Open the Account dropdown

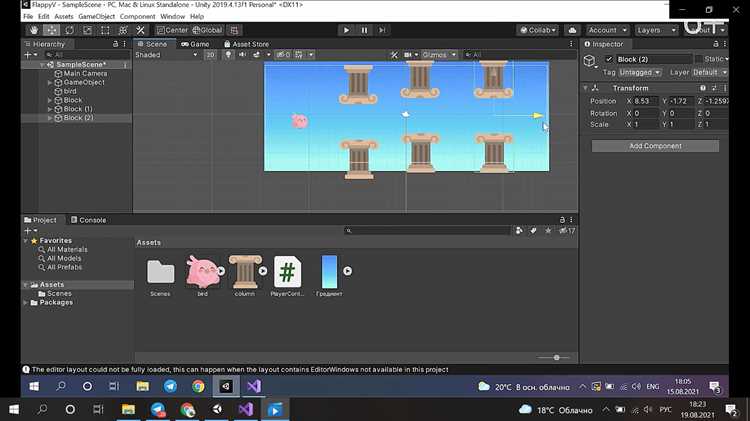coord(607,30)
